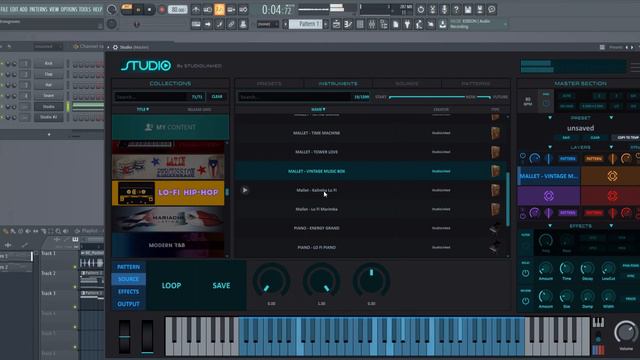This screenshot has width=640, height=360.
Task: Click the step editing mode icon
Action: pos(220,24)
